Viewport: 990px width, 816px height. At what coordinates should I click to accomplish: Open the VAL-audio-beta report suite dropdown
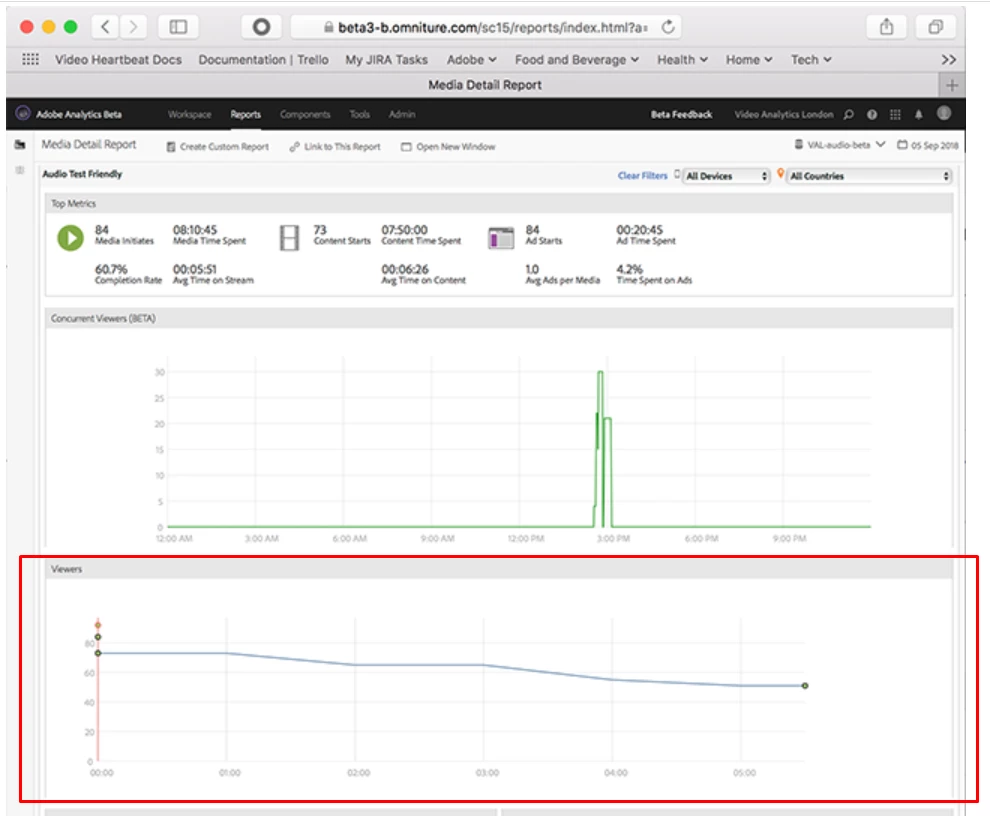coord(840,145)
